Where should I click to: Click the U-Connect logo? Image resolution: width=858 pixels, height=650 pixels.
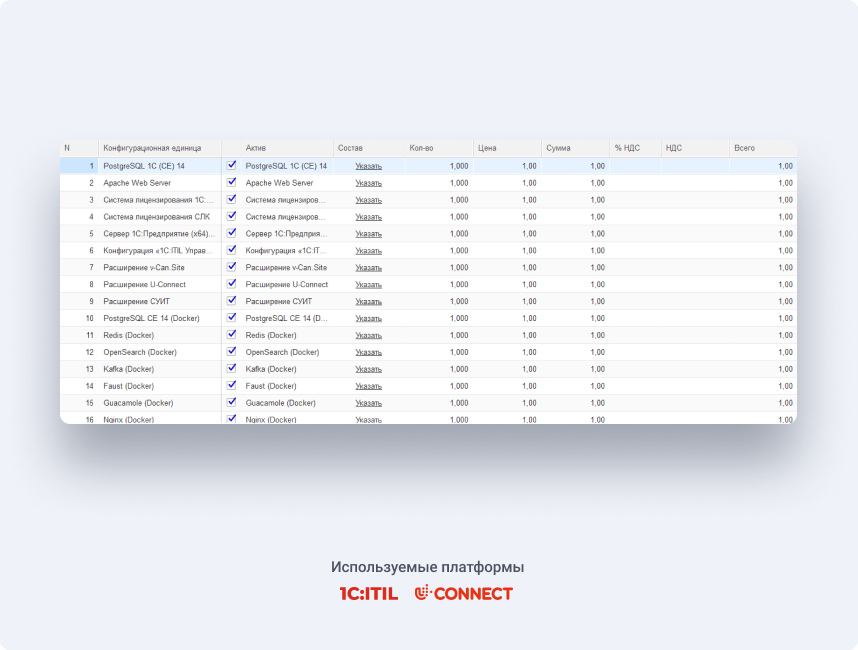click(463, 593)
